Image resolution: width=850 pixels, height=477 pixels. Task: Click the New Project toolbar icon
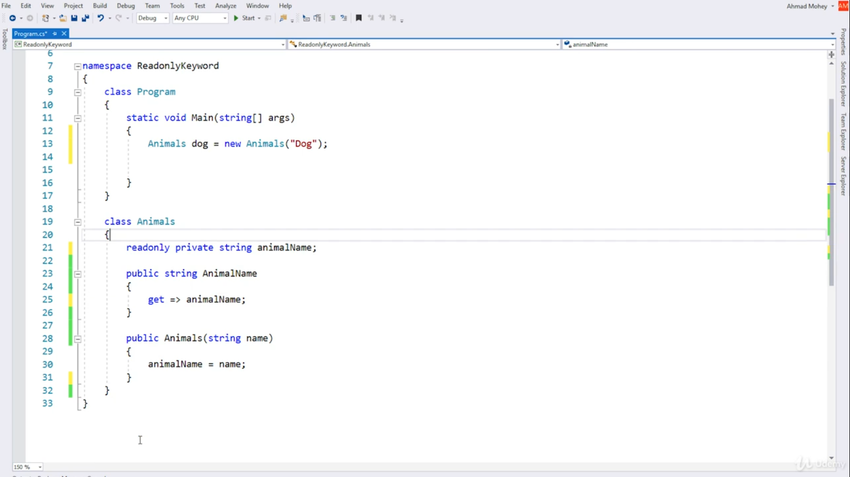point(46,18)
